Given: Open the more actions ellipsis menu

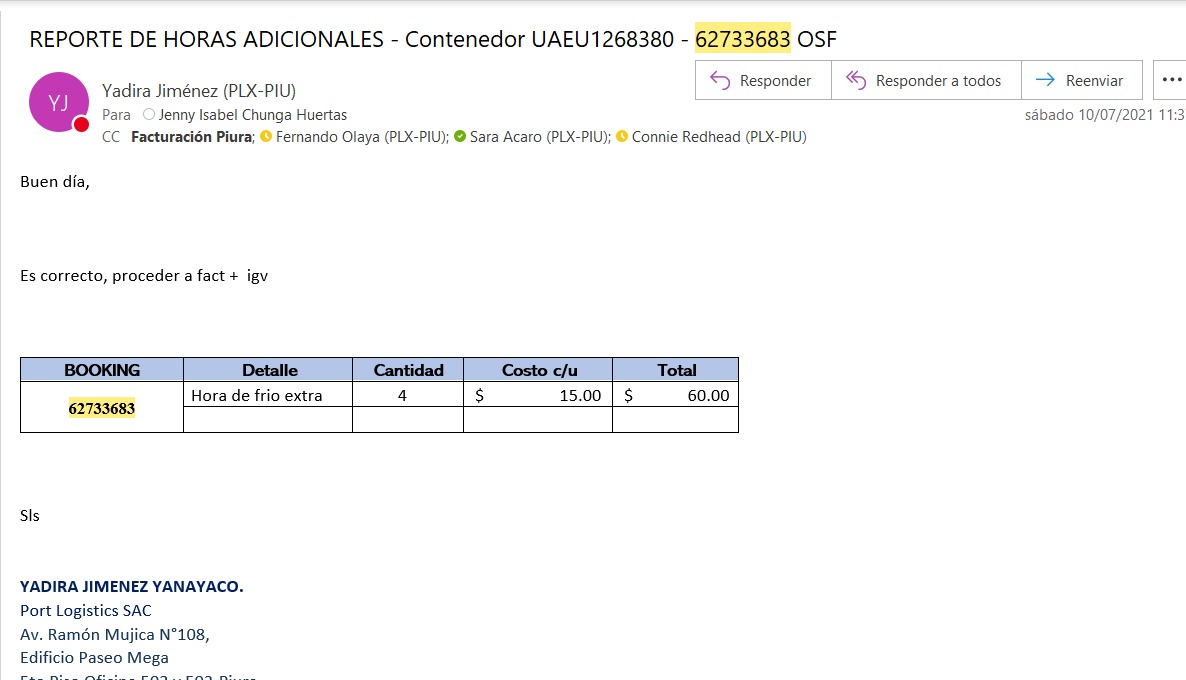Looking at the screenshot, I should pos(1171,80).
